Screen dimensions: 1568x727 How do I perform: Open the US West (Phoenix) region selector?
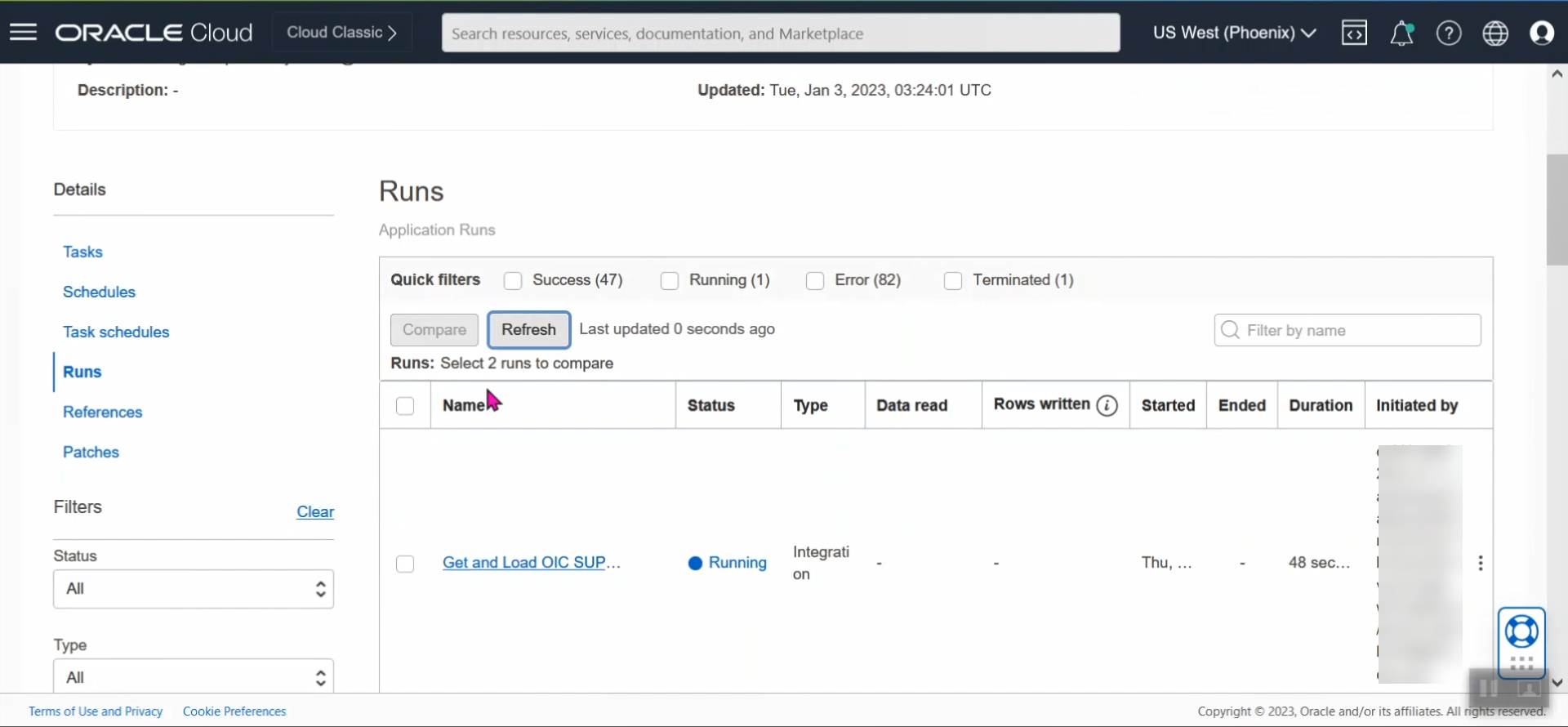tap(1234, 33)
